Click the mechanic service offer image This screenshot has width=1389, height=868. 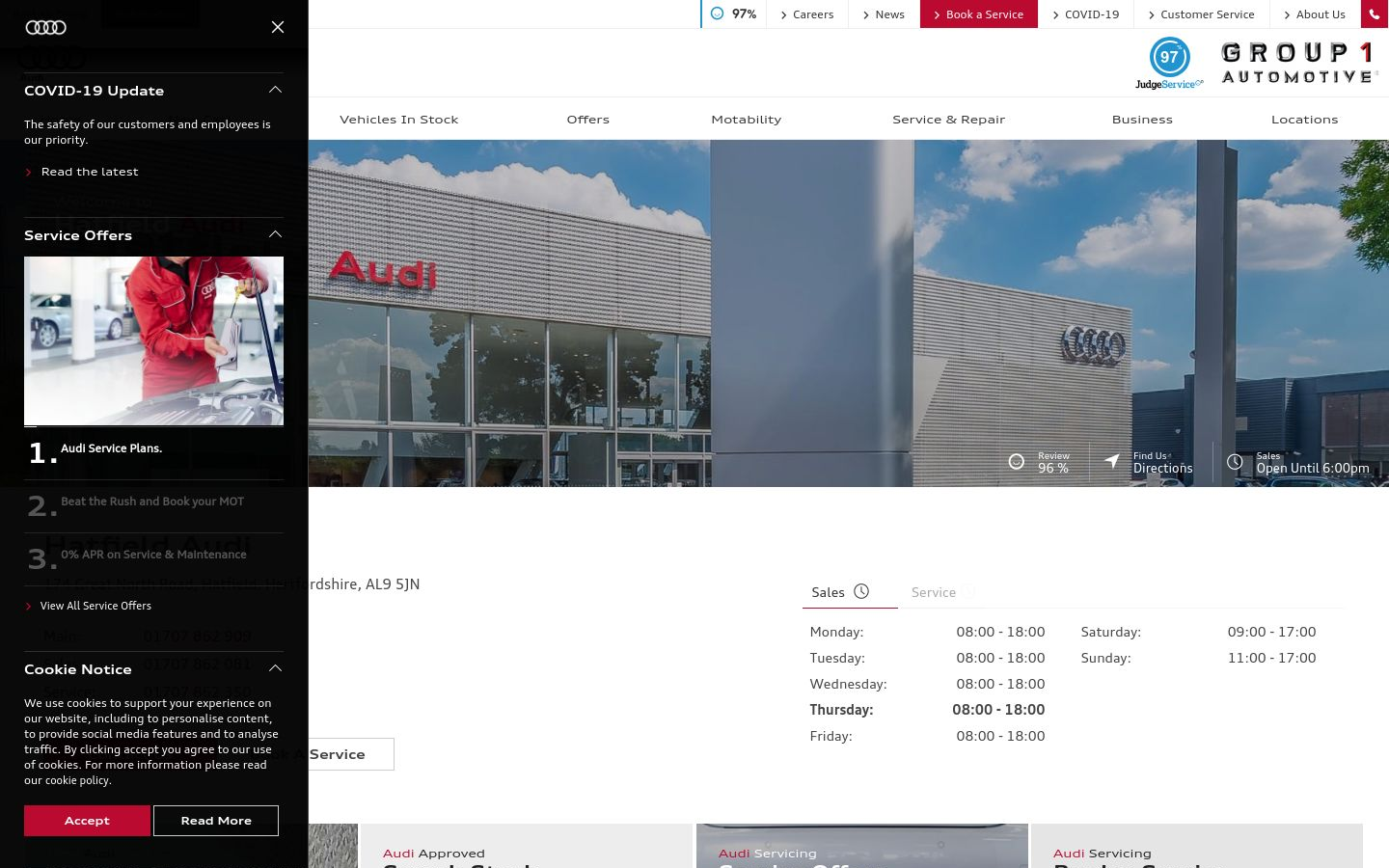[153, 340]
